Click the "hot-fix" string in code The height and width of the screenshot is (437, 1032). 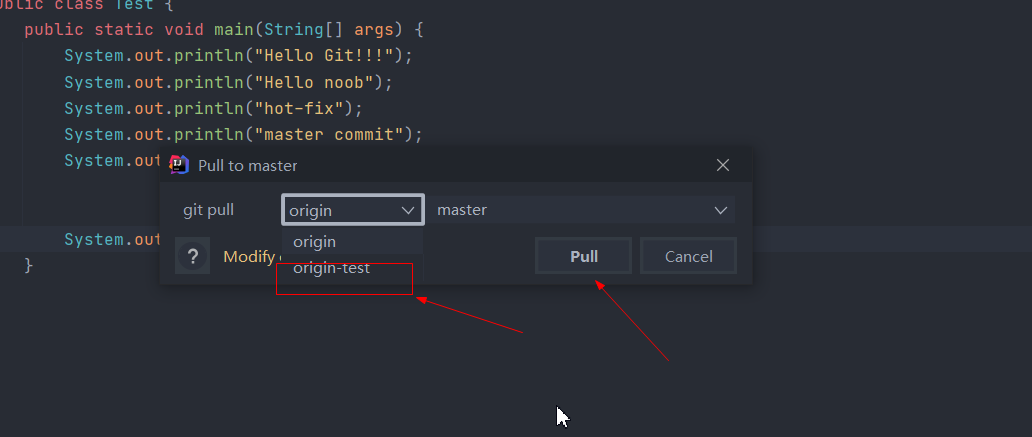point(299,109)
